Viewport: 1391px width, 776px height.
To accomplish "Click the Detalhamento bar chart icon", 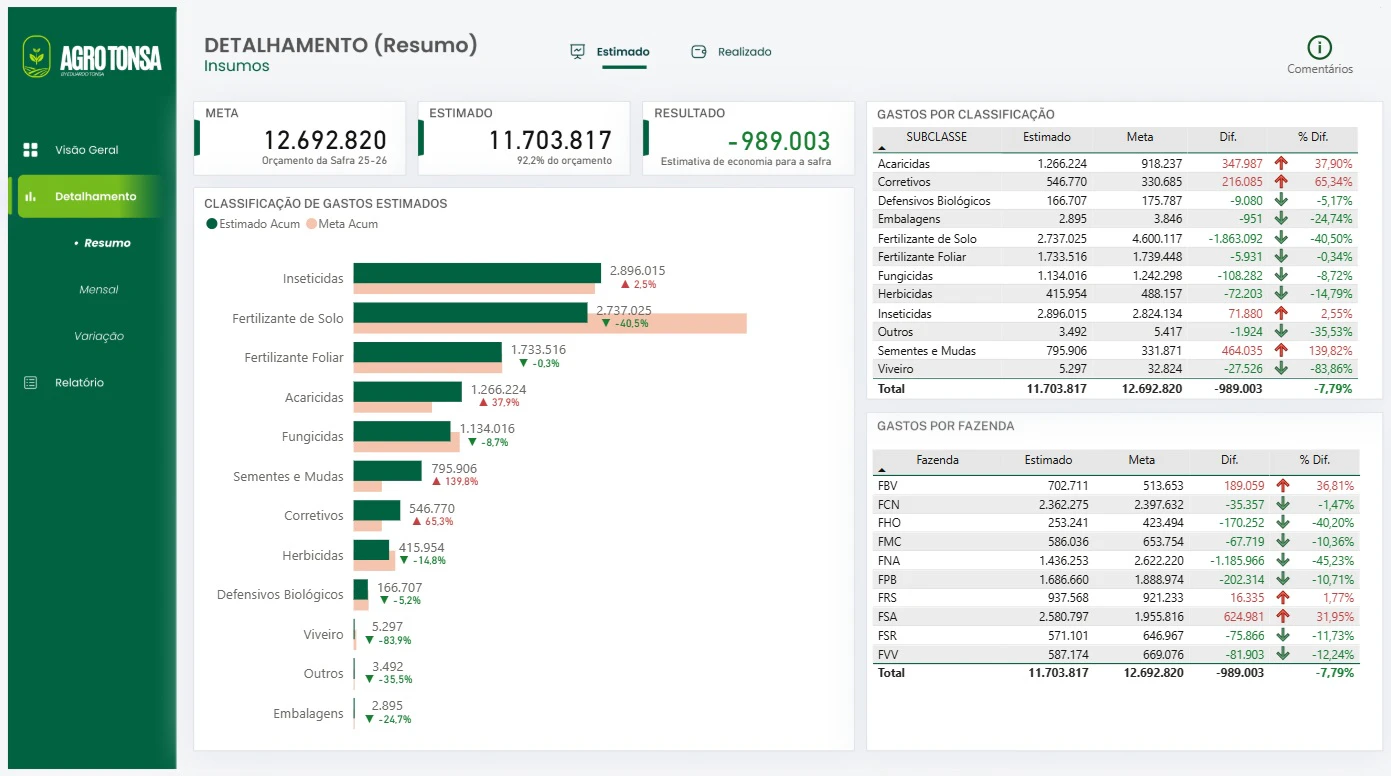I will (30, 197).
